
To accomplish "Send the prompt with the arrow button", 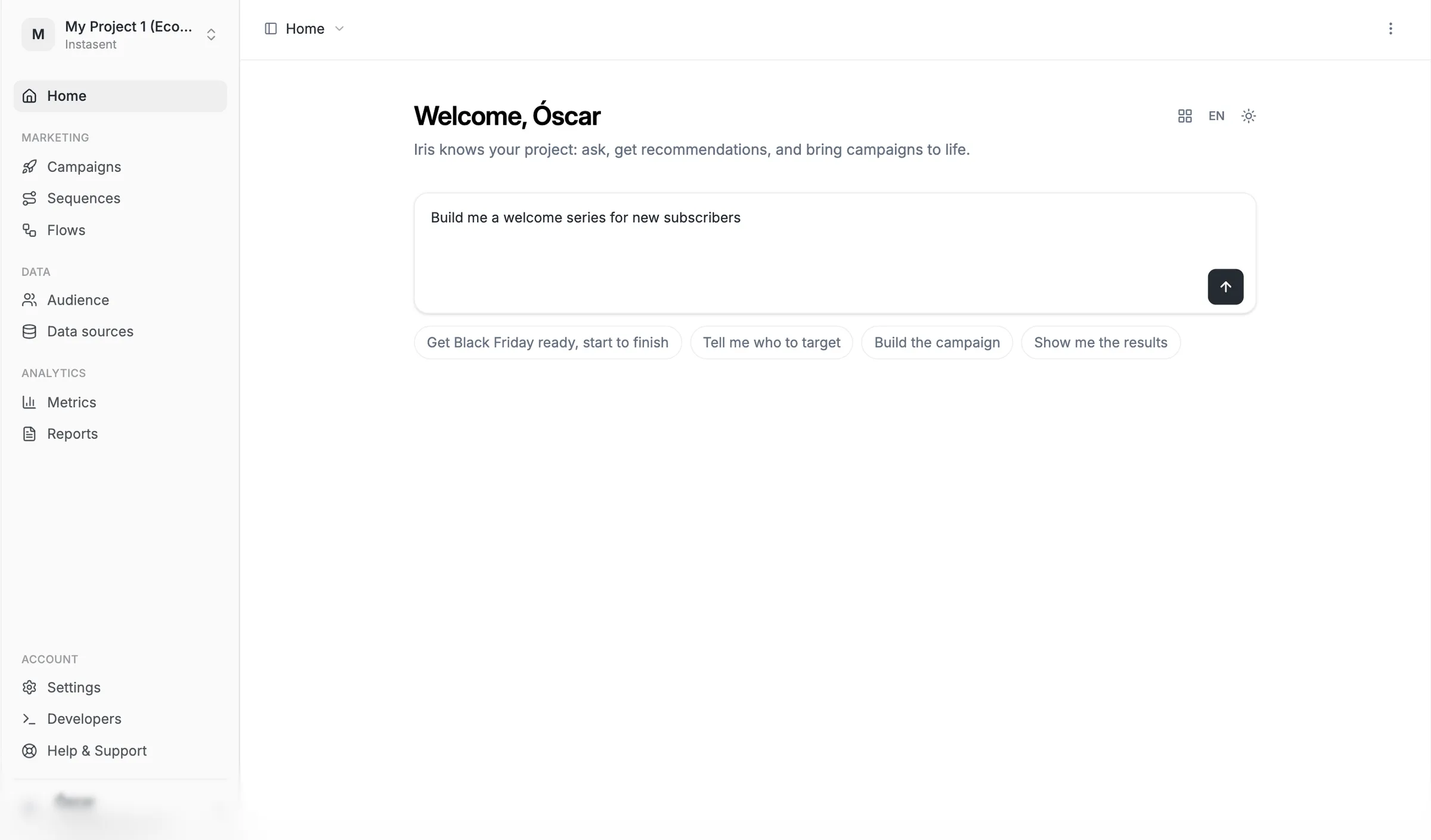I will coord(1225,287).
